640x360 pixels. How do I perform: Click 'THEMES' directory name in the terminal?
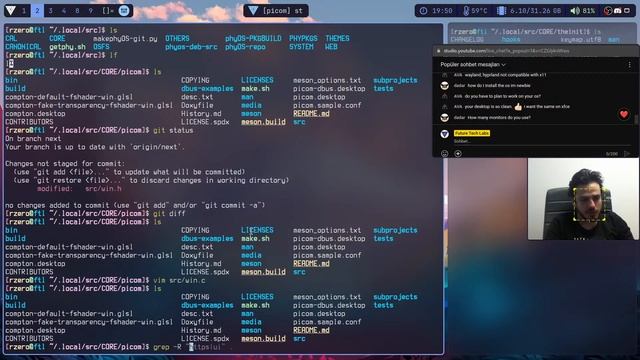[337, 39]
